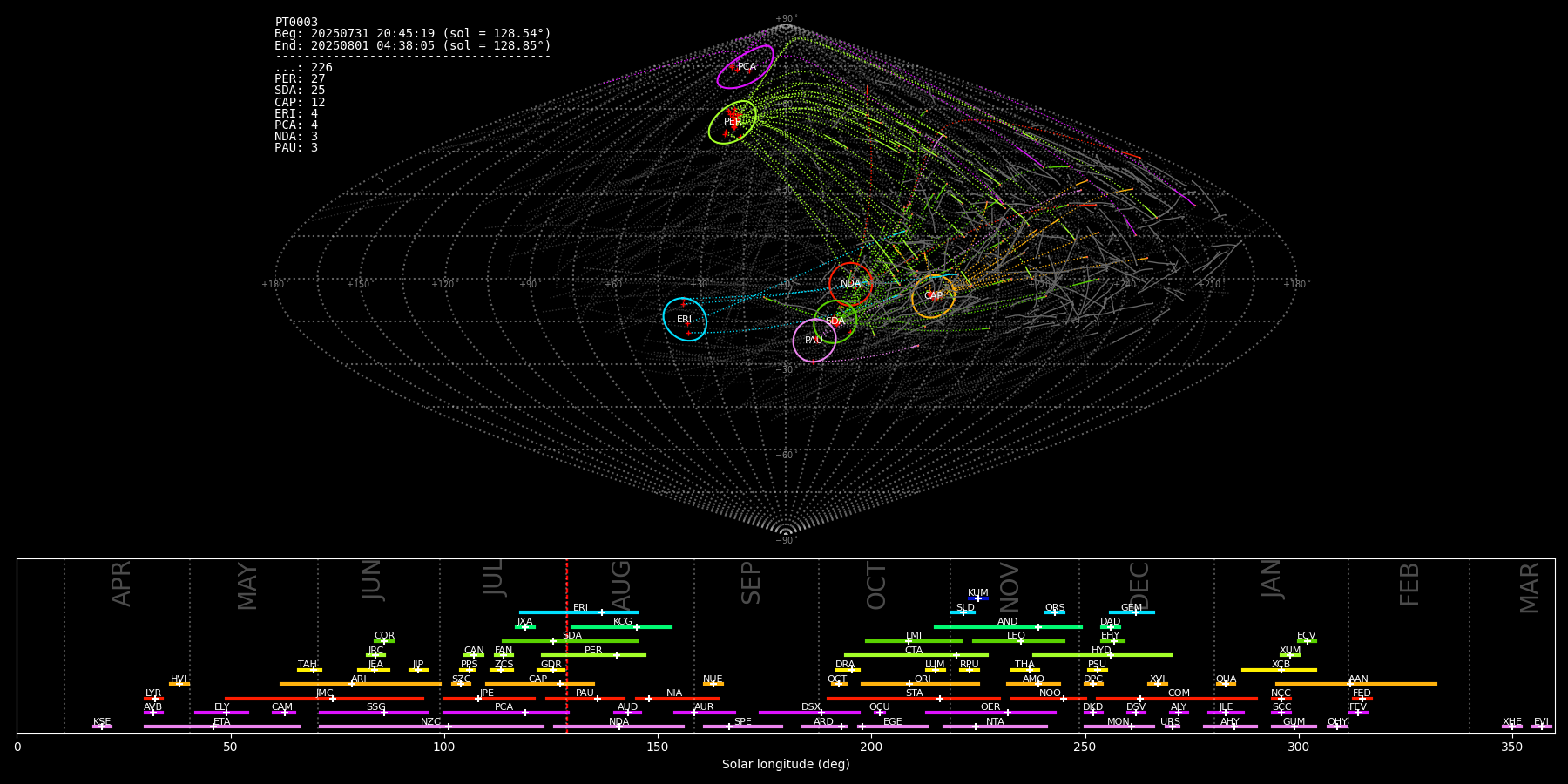Select the LMI shower bar in timeline
This screenshot has height=784, width=1568.
(x=914, y=641)
